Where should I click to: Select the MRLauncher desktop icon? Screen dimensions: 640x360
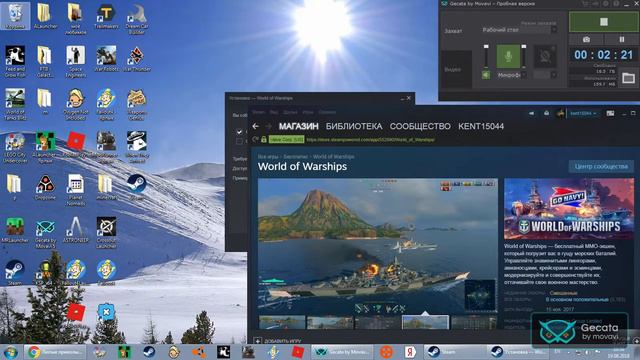[15, 231]
